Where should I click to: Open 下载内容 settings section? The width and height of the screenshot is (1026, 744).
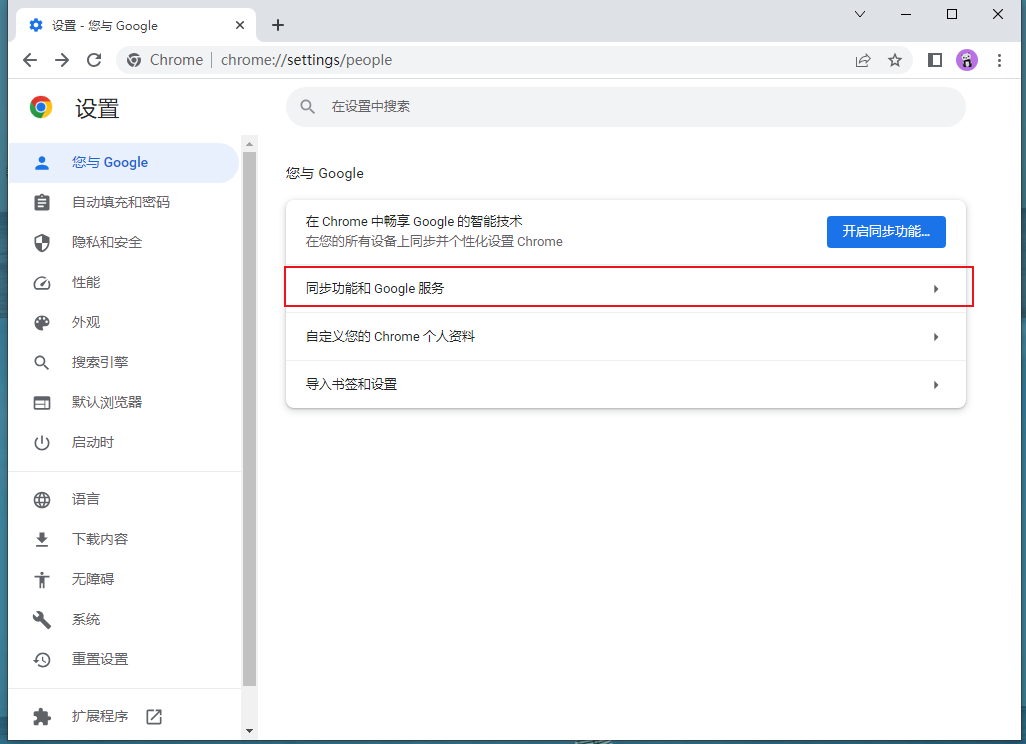click(124, 540)
